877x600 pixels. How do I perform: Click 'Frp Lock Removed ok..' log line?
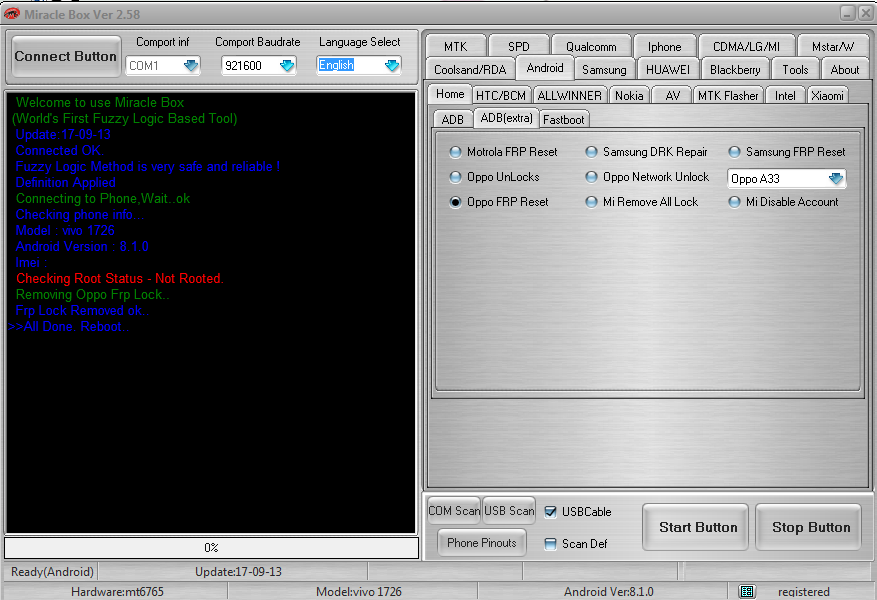82,310
